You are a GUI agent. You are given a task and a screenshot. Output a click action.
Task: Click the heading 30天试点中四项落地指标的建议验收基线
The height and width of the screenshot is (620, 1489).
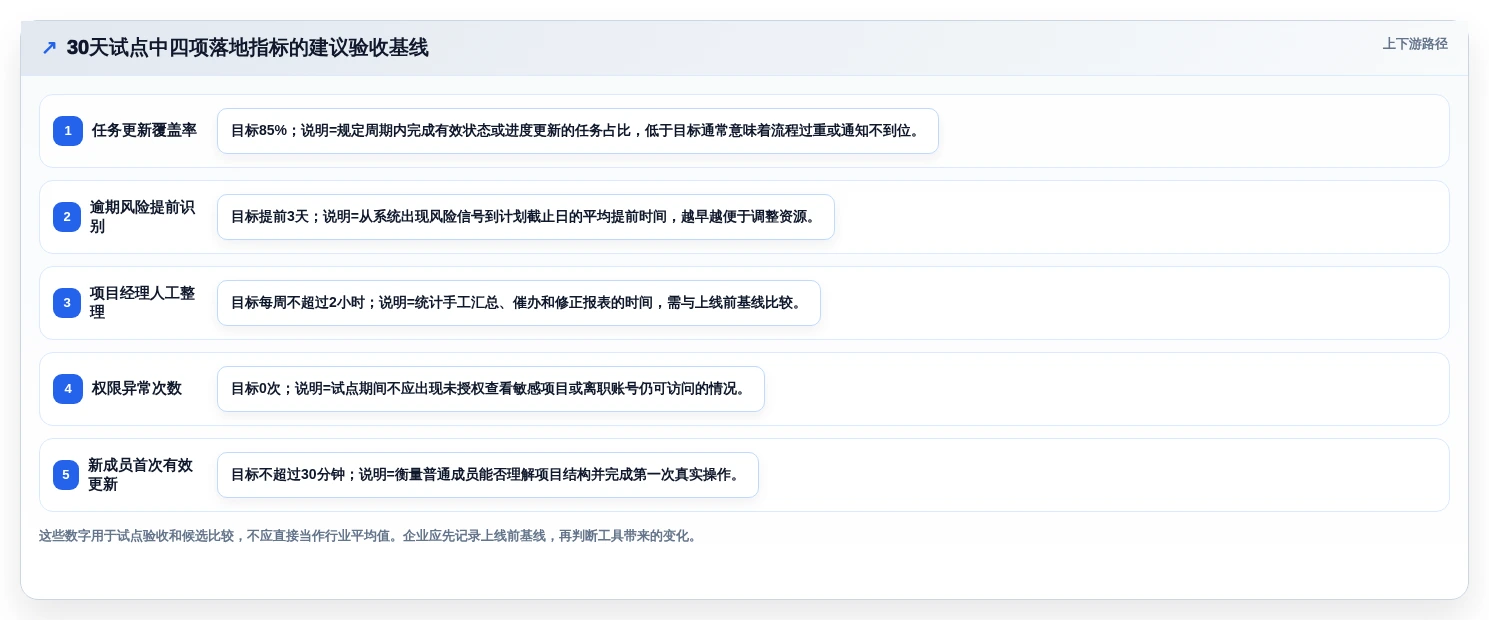tap(247, 48)
